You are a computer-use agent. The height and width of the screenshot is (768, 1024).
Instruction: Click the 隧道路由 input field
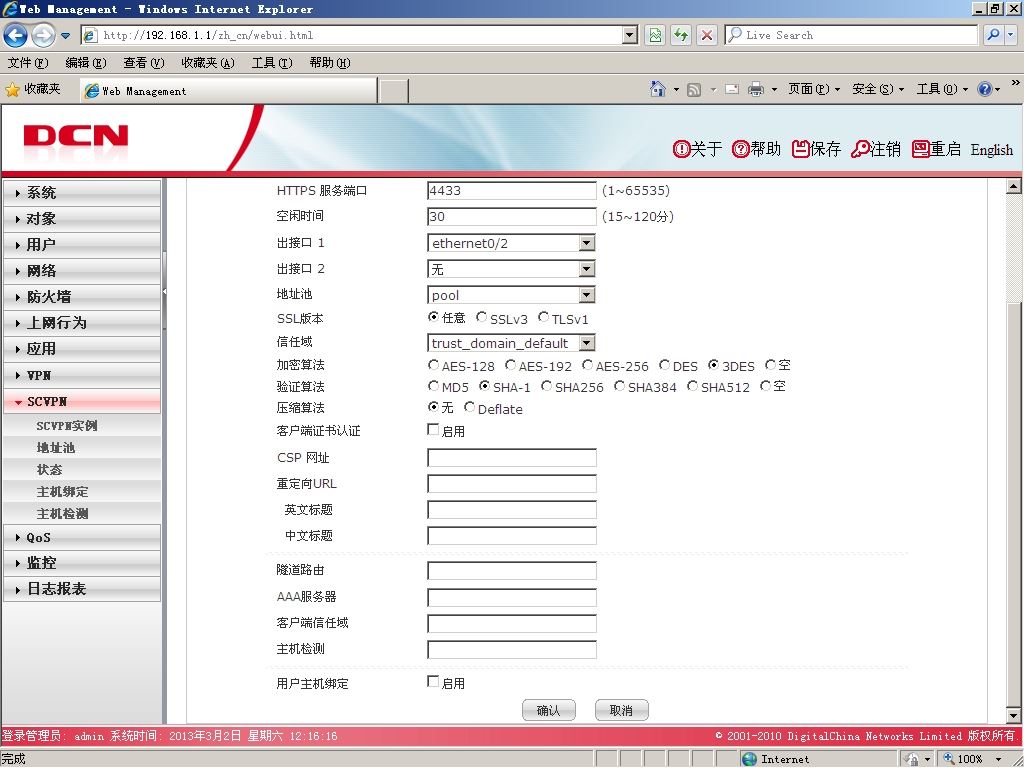pos(511,571)
